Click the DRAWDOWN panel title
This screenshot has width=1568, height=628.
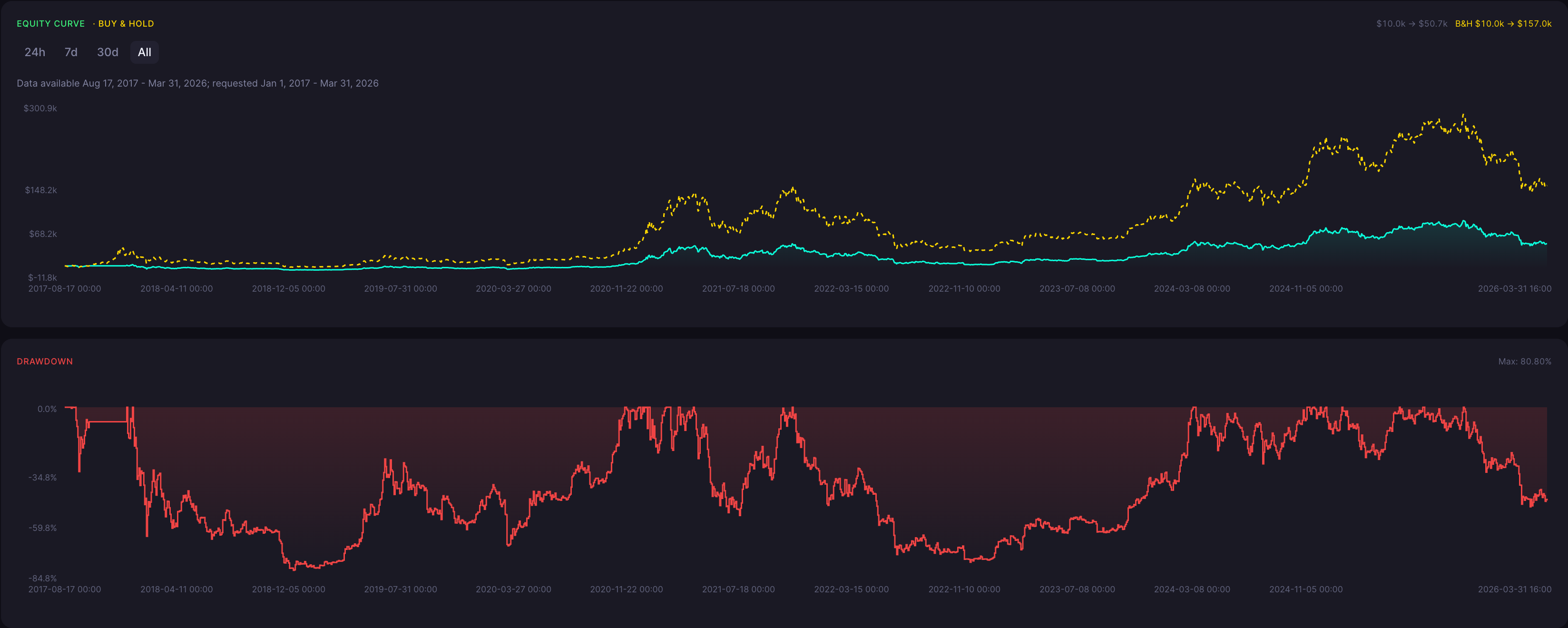44,362
